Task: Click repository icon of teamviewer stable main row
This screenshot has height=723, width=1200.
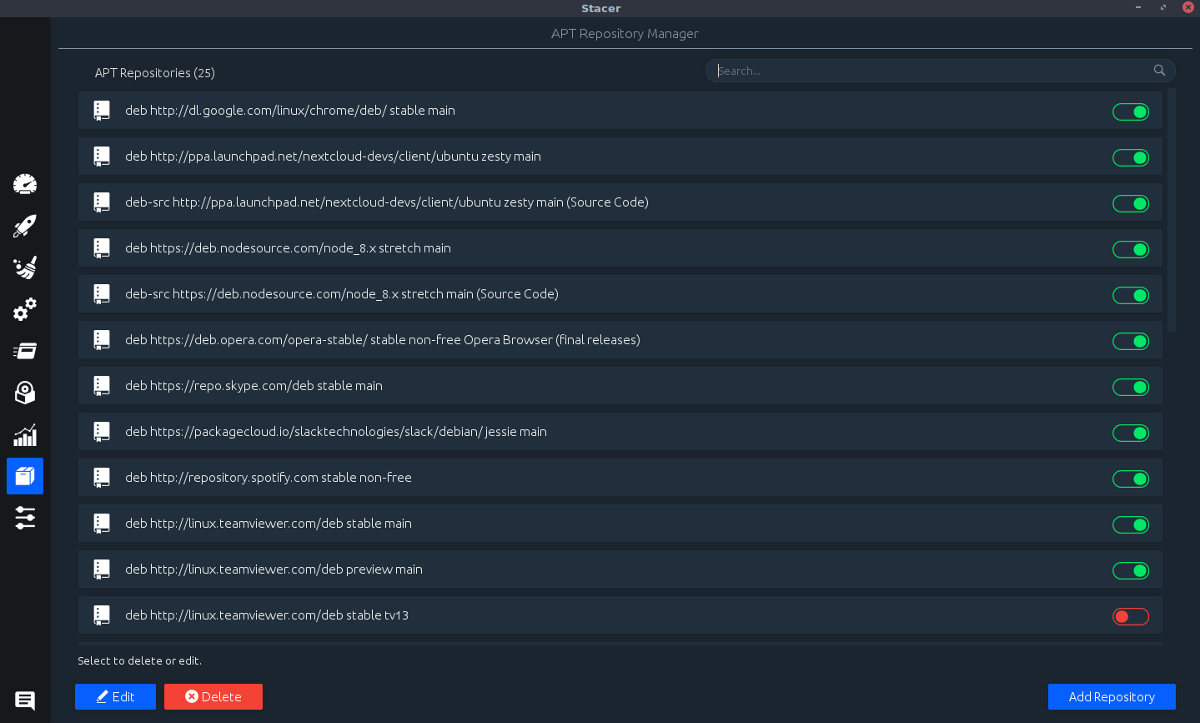Action: point(101,524)
